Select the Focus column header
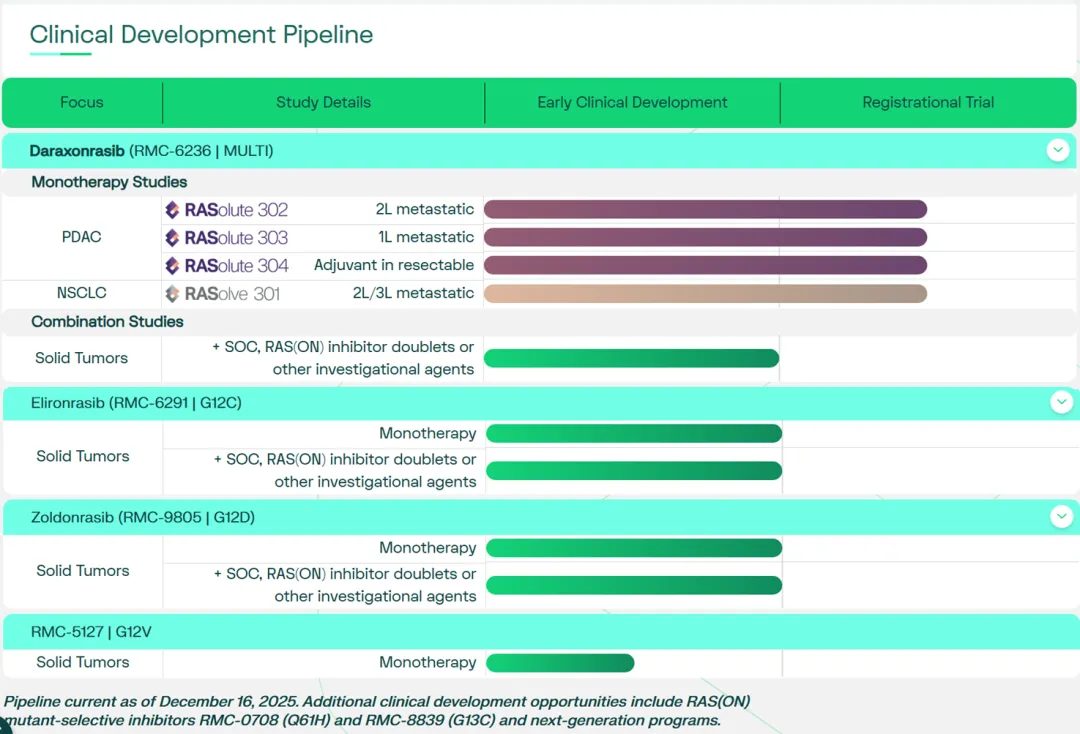This screenshot has height=734, width=1080. (82, 102)
